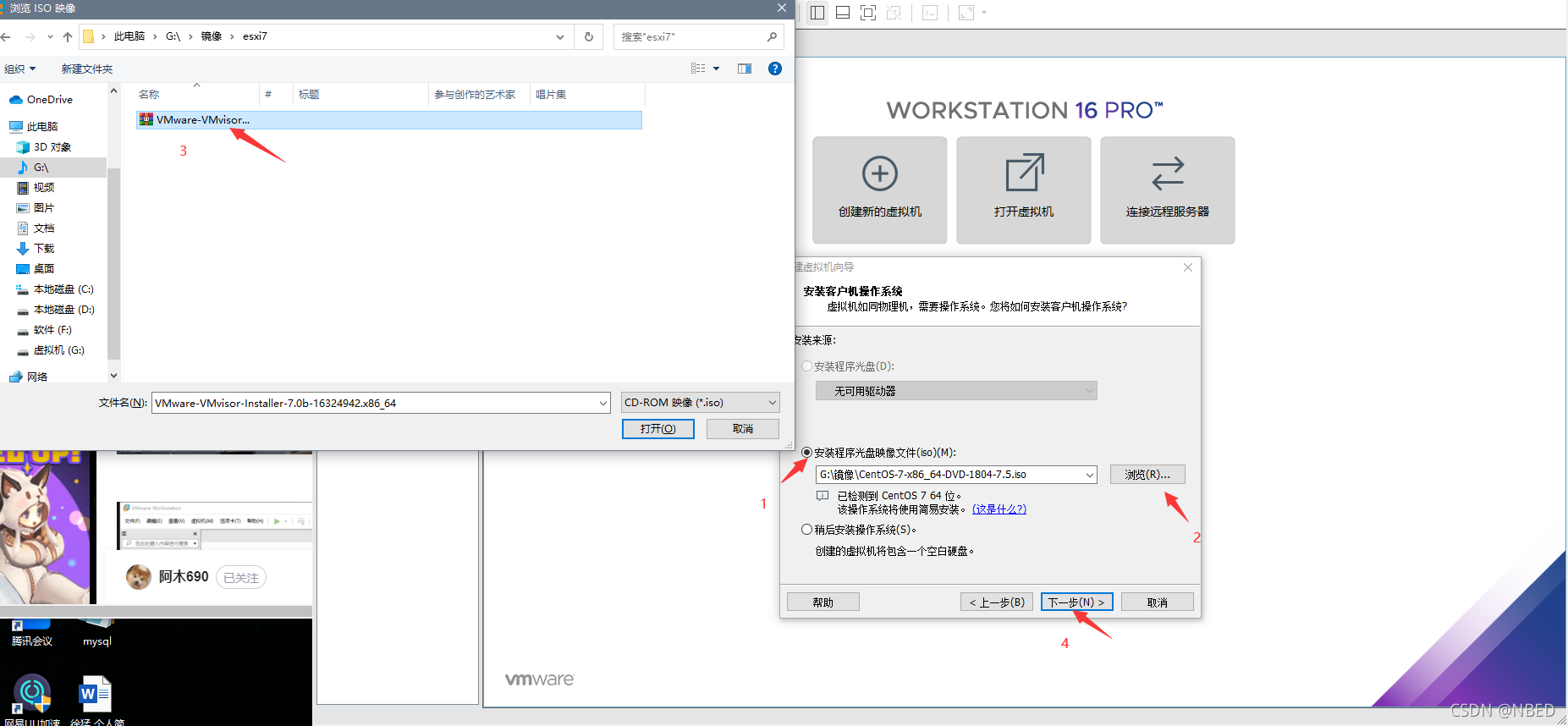The width and height of the screenshot is (1568, 726).
Task: Open the CD-ROM 映像 file type dropdown
Action: coord(700,403)
